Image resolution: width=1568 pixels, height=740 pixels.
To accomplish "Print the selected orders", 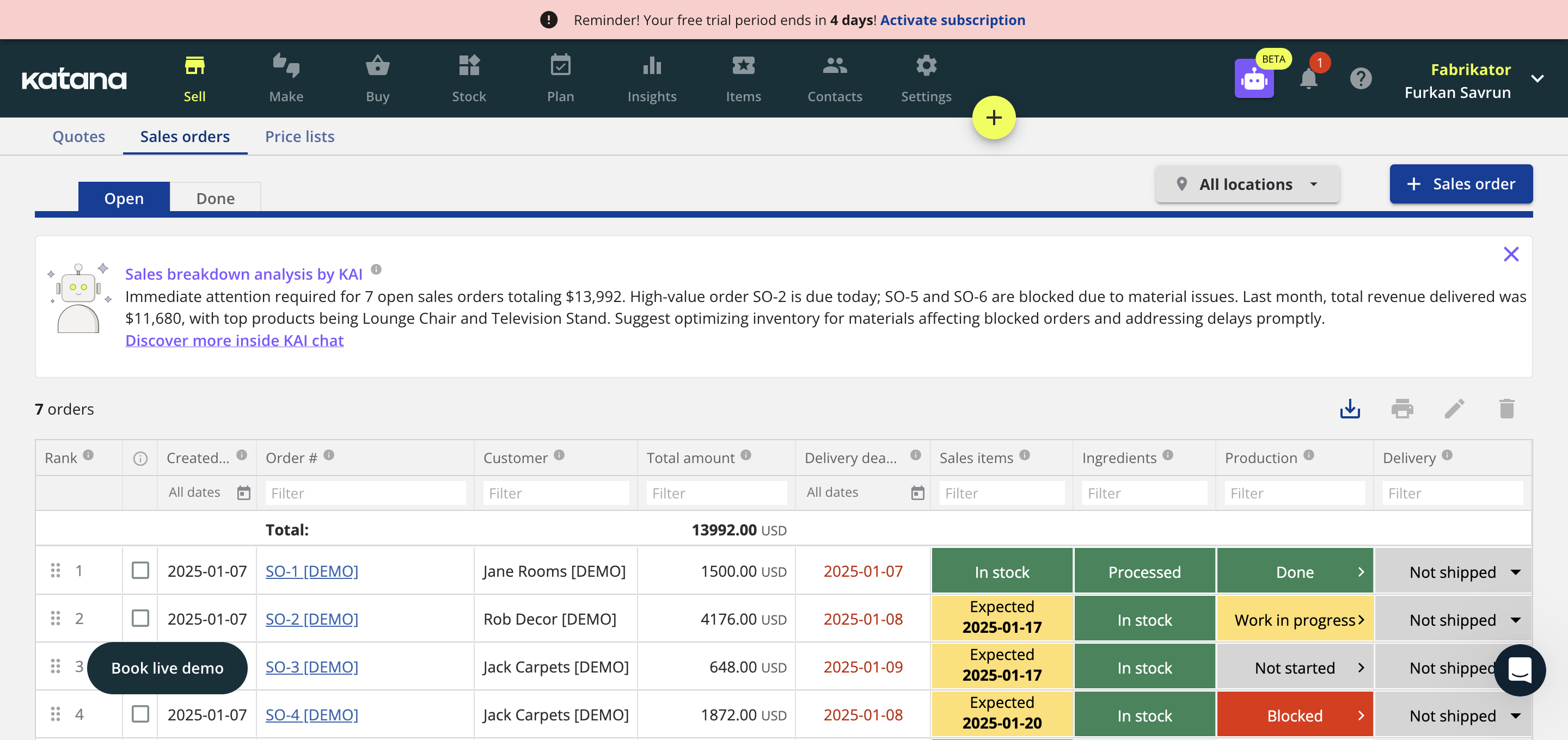I will [1402, 408].
